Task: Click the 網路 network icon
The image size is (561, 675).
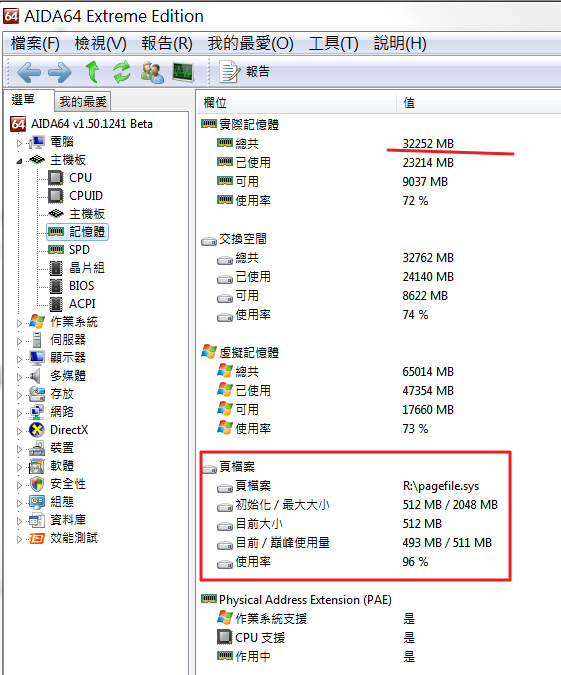Action: [37, 412]
